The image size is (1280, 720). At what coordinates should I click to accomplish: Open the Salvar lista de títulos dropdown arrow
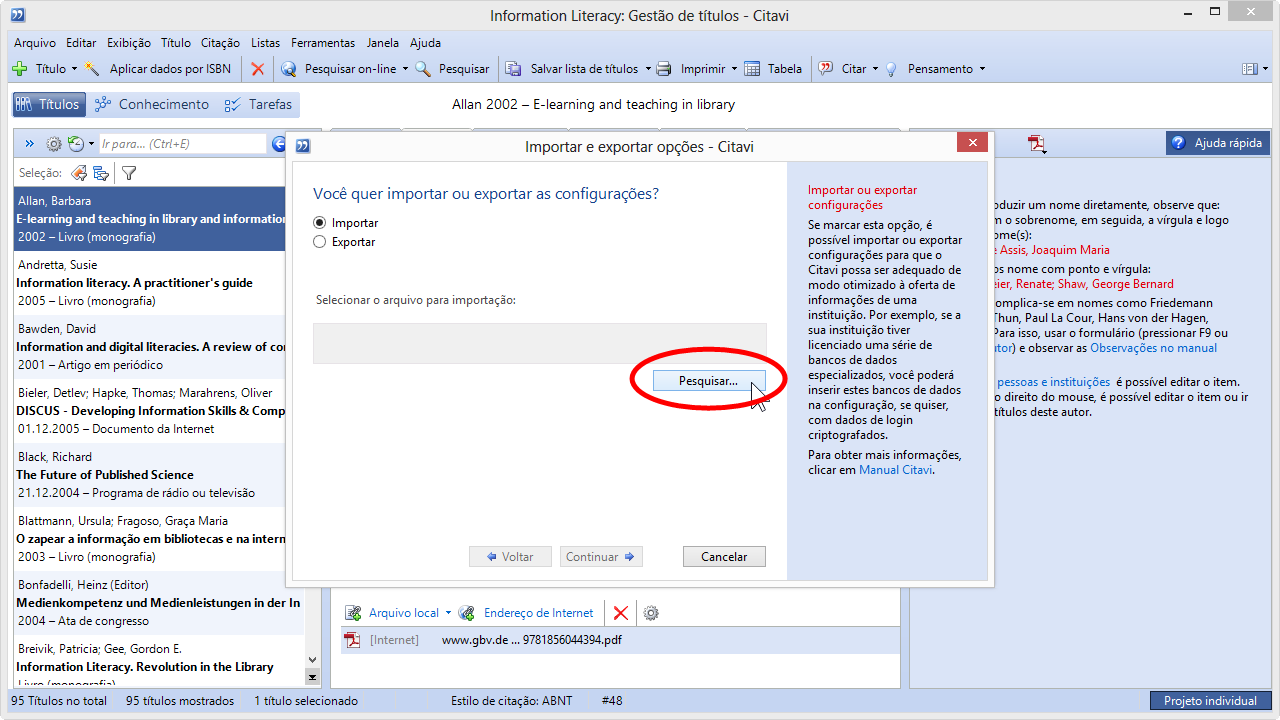647,69
